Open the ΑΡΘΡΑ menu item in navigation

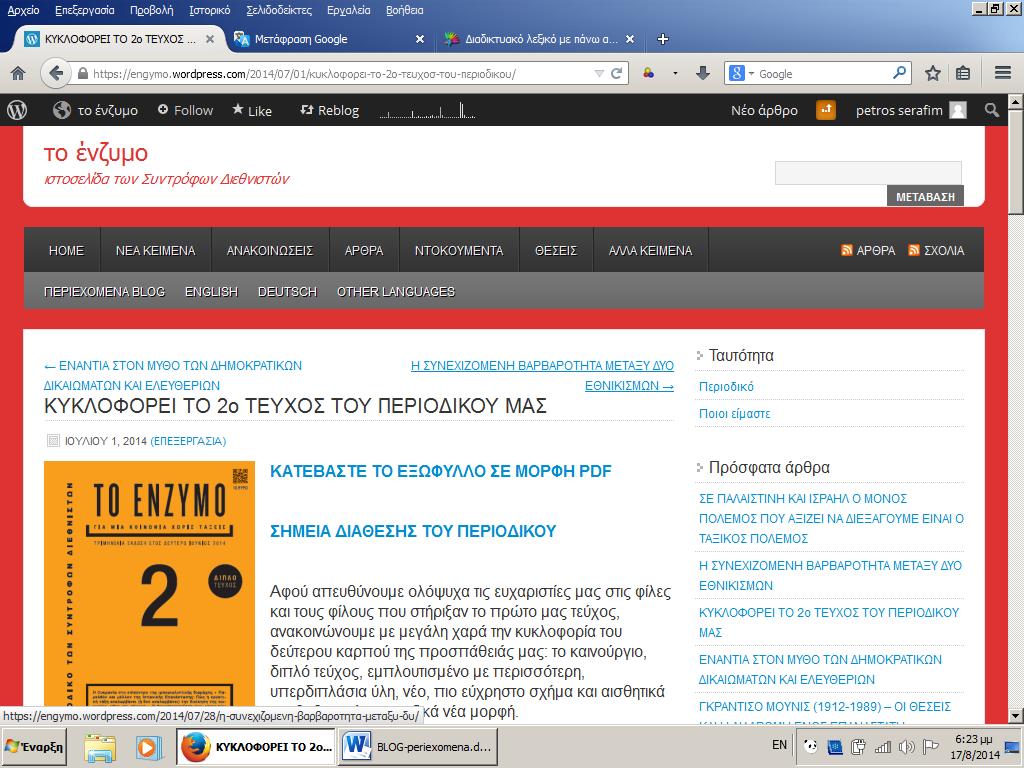click(x=364, y=250)
